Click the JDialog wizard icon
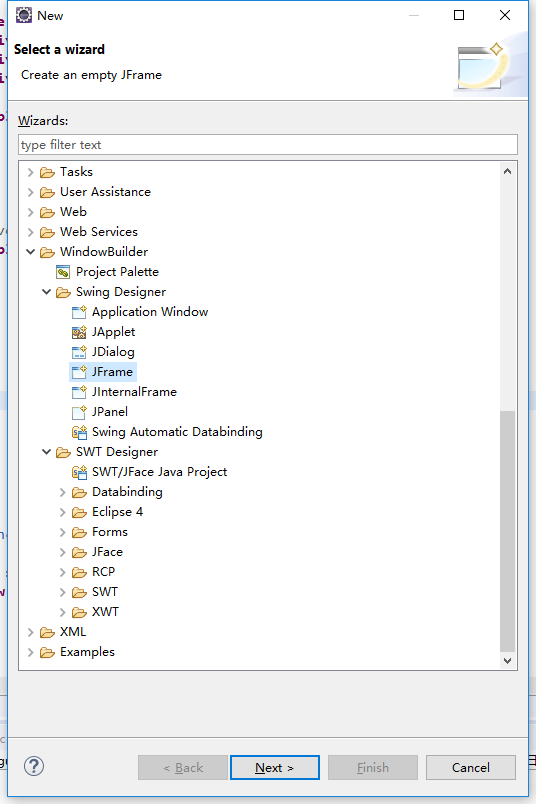Image resolution: width=536 pixels, height=804 pixels. pyautogui.click(x=79, y=352)
